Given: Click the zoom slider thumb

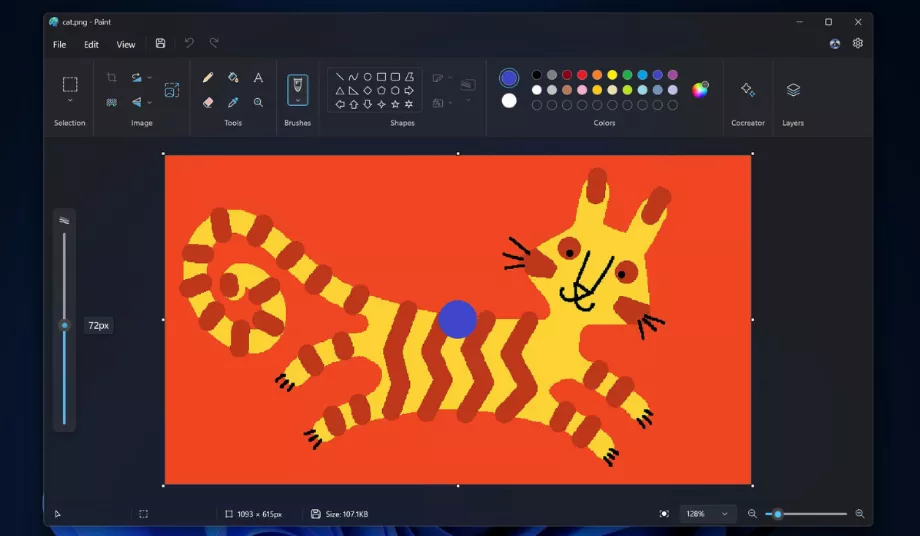Looking at the screenshot, I should tap(778, 514).
